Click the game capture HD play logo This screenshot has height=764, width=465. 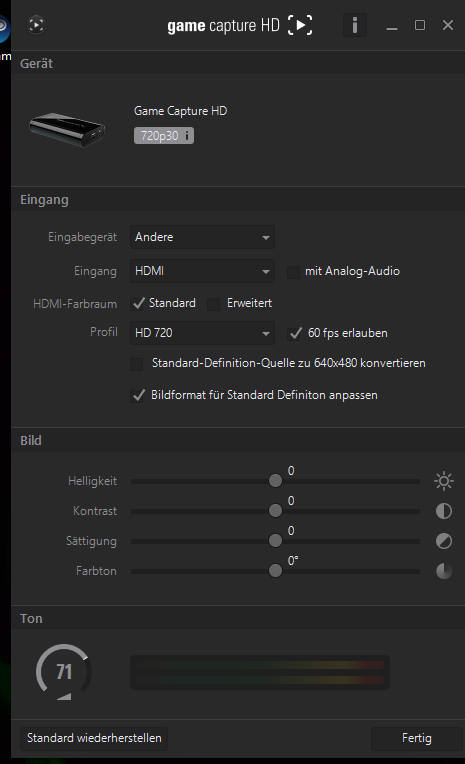[x=300, y=25]
